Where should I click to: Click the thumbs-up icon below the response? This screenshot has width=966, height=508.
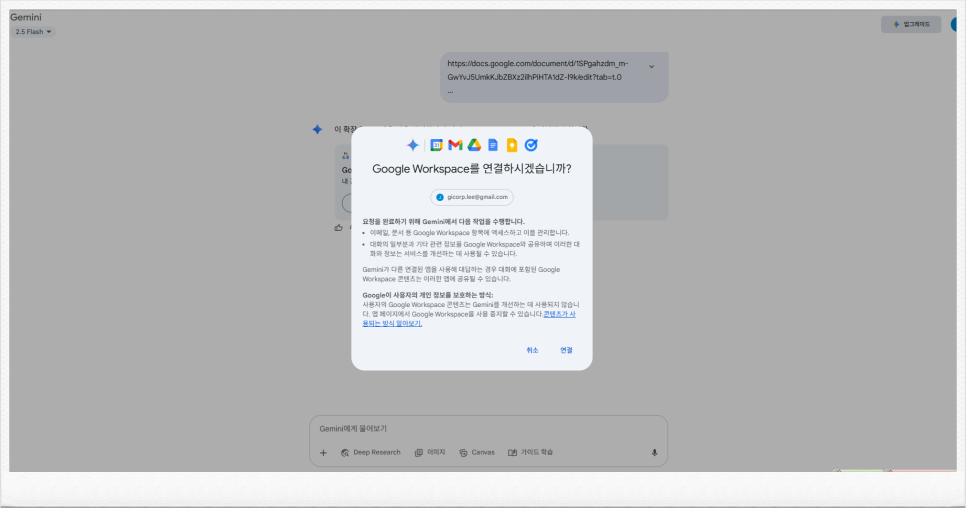click(x=338, y=228)
